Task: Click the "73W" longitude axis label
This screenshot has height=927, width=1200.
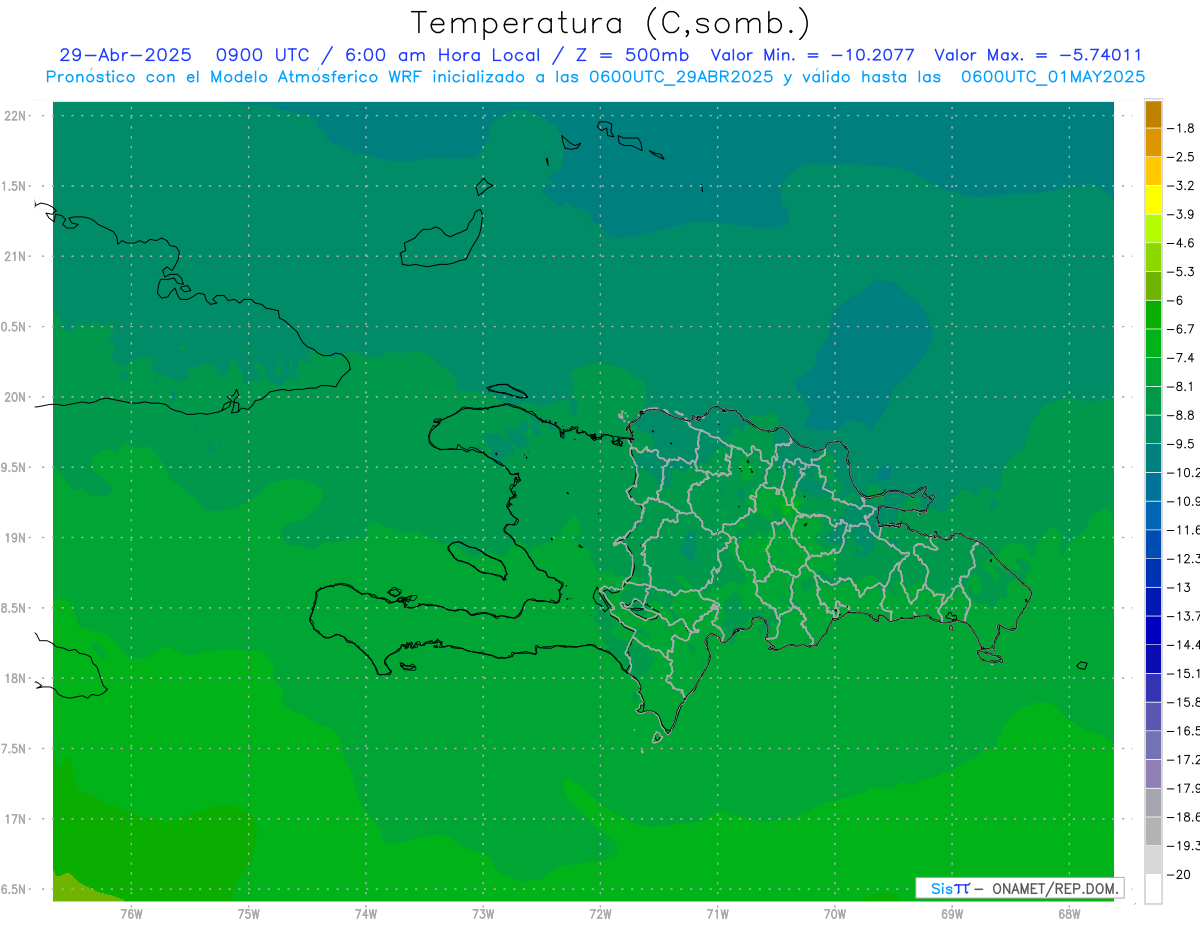Action: tap(483, 914)
